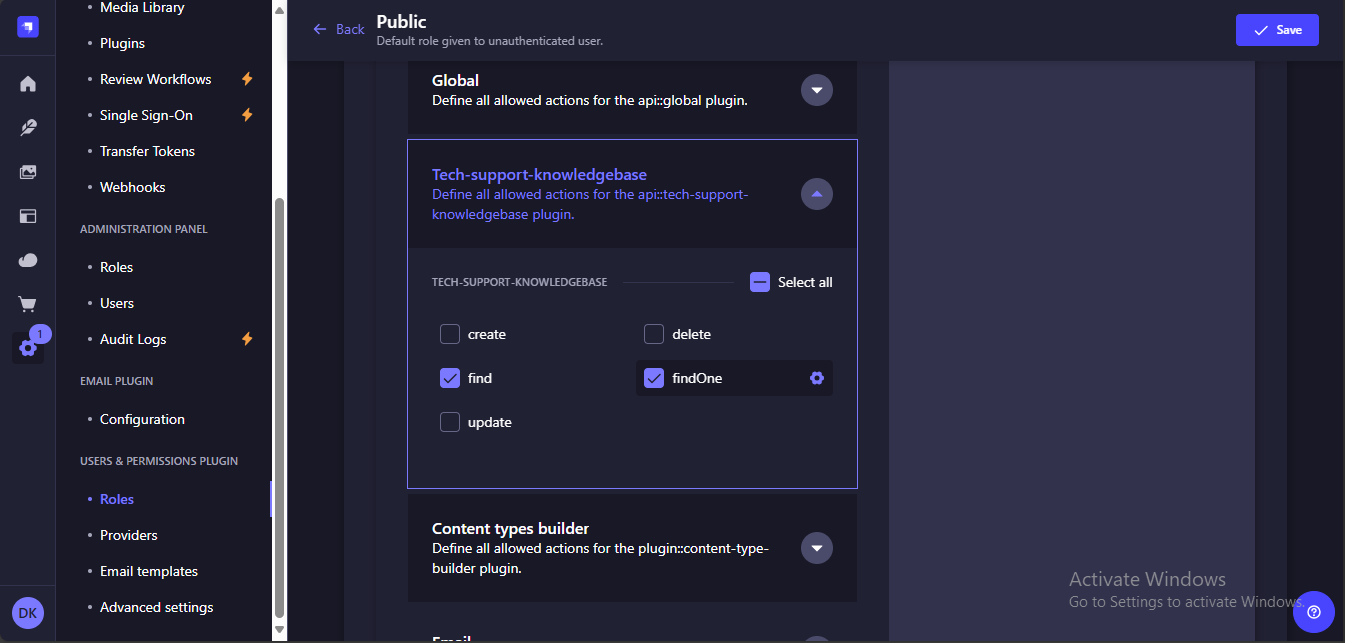Open Webhooks in settings menu
The width and height of the screenshot is (1345, 643).
click(x=132, y=187)
